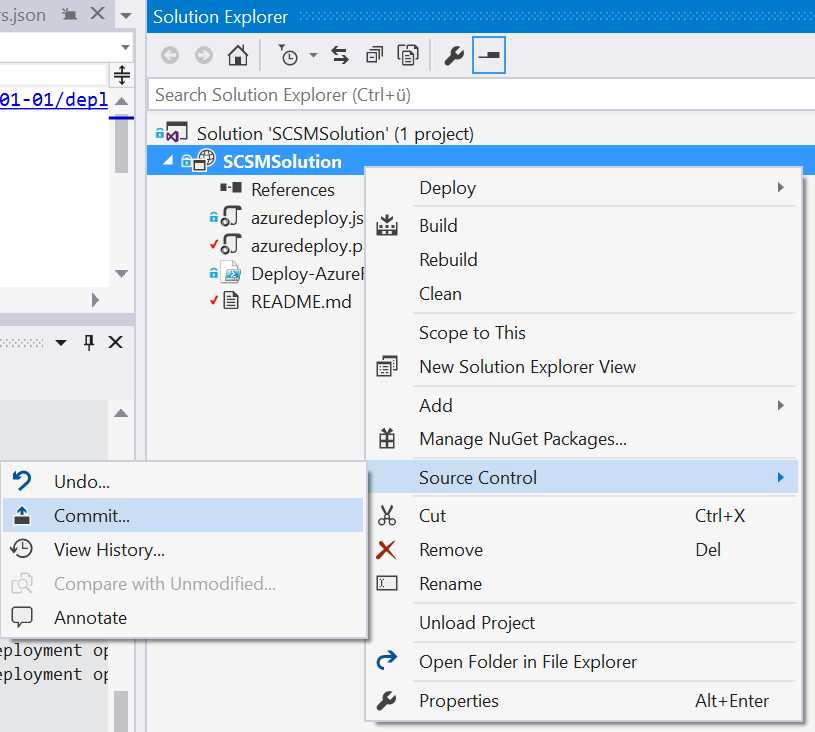Click Manage NuGet Packages... option
Viewport: 815px width, 732px height.
[523, 439]
